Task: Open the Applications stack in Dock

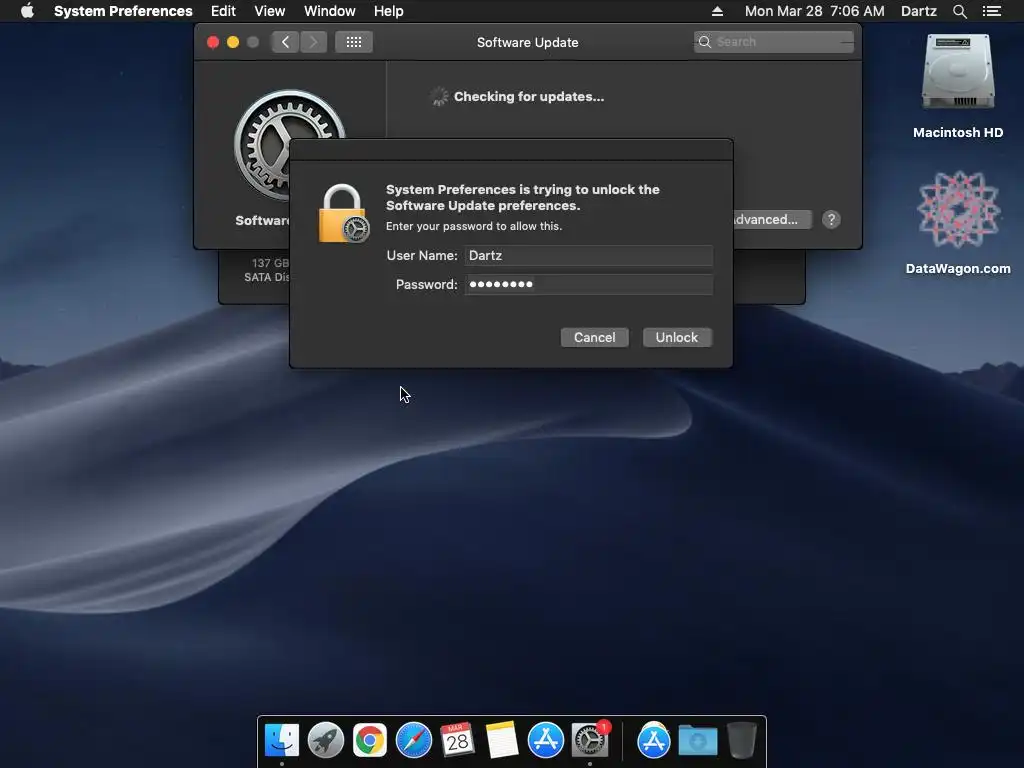Action: tap(654, 741)
